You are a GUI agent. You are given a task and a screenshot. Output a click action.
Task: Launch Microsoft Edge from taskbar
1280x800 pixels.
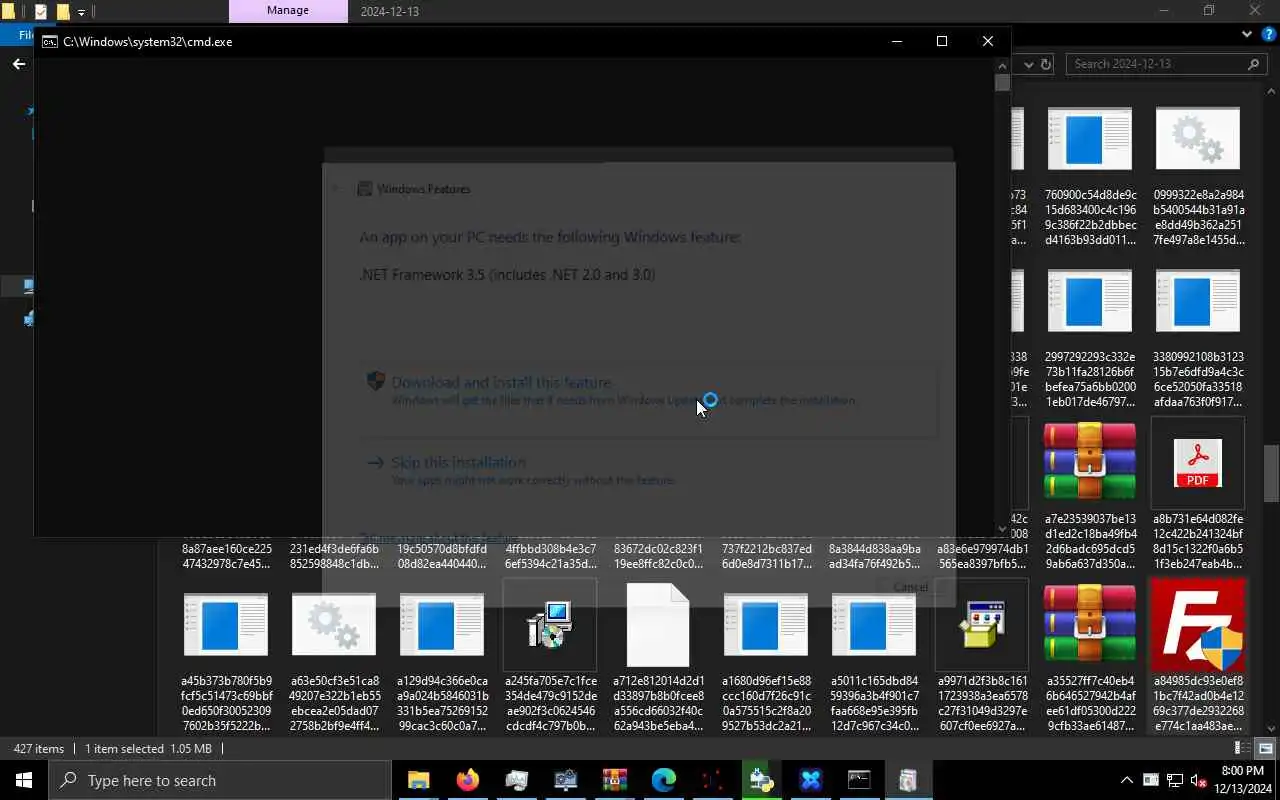click(663, 780)
